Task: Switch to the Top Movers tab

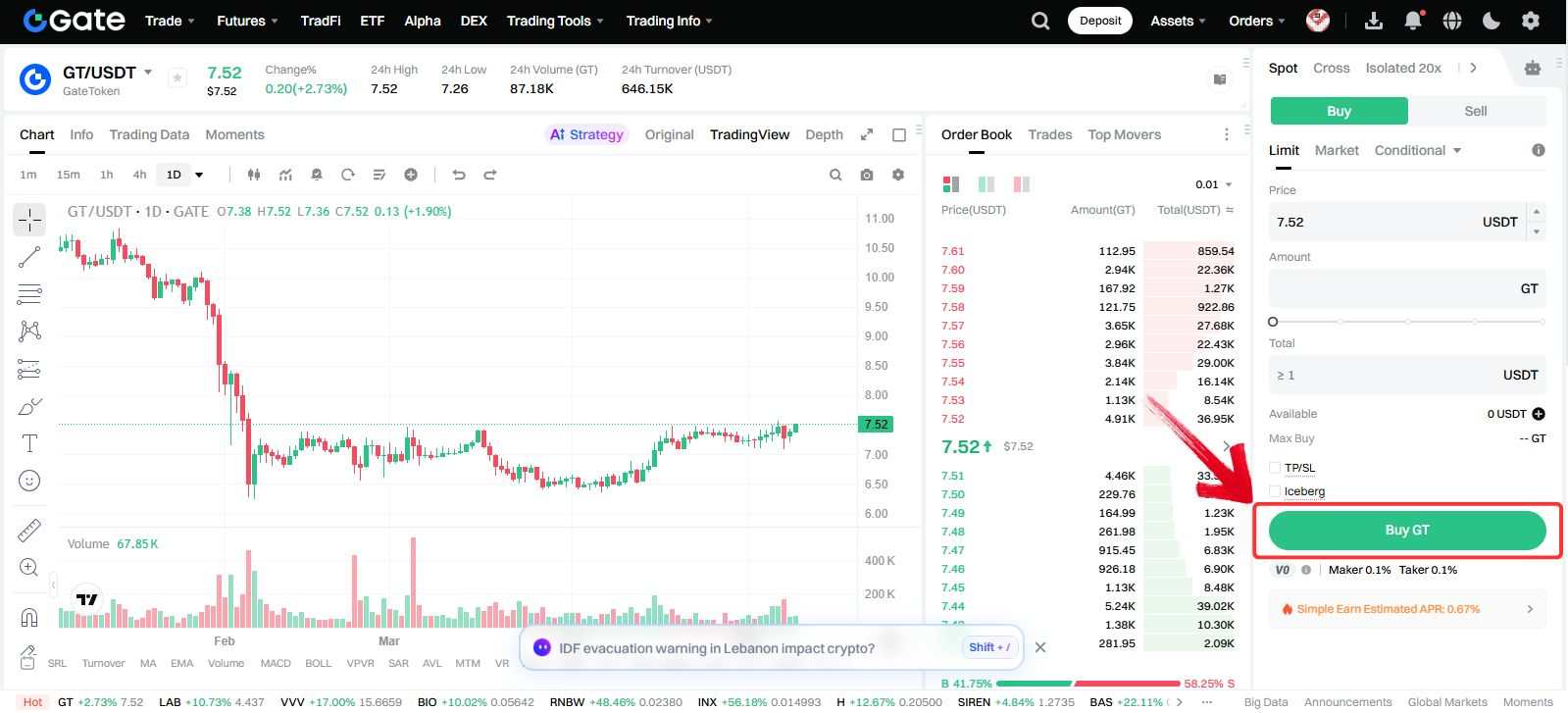Action: point(1124,134)
